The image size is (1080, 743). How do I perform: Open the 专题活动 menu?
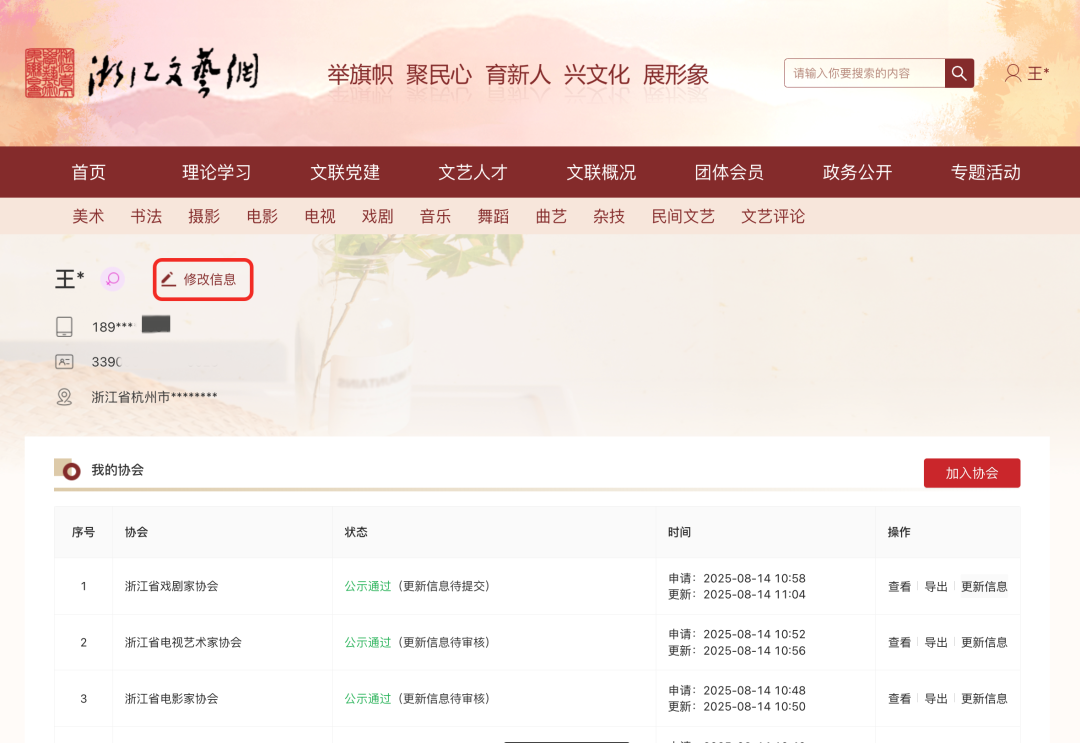point(986,172)
